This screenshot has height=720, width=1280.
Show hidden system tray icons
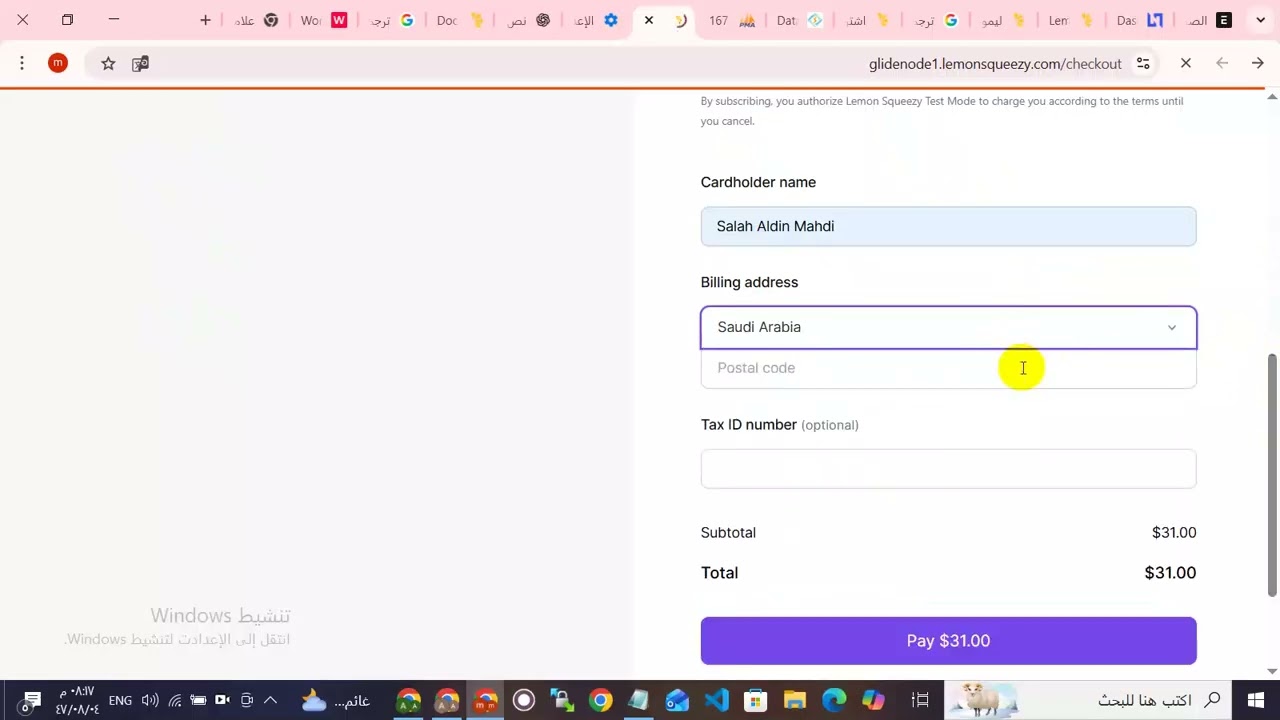270,700
